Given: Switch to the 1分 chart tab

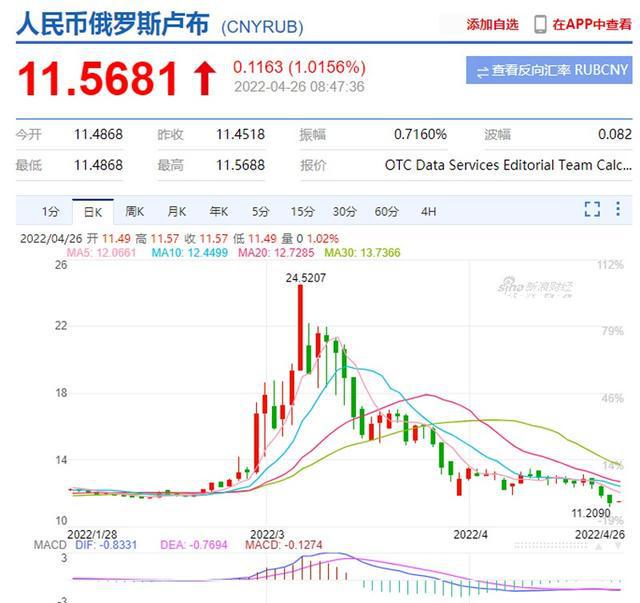Looking at the screenshot, I should pos(51,211).
